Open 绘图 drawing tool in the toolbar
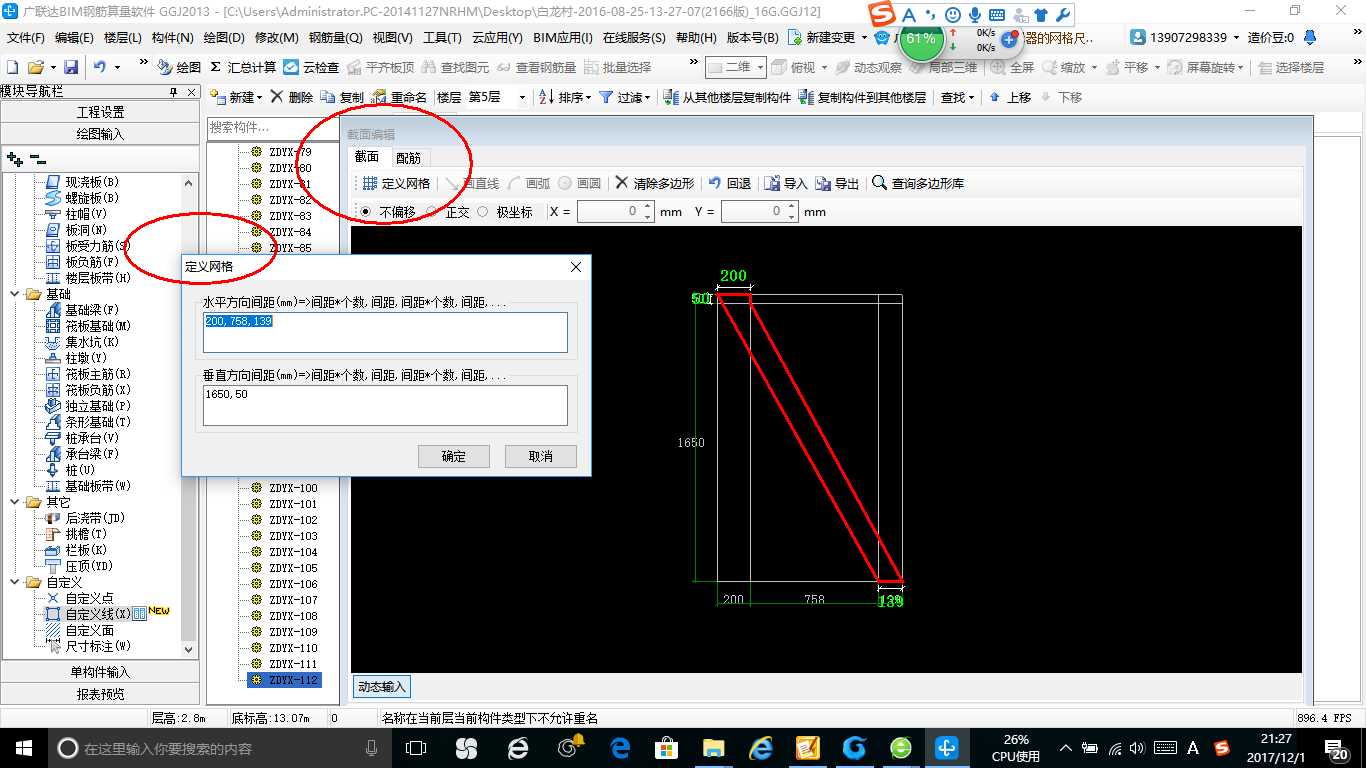1366x768 pixels. tap(179, 67)
